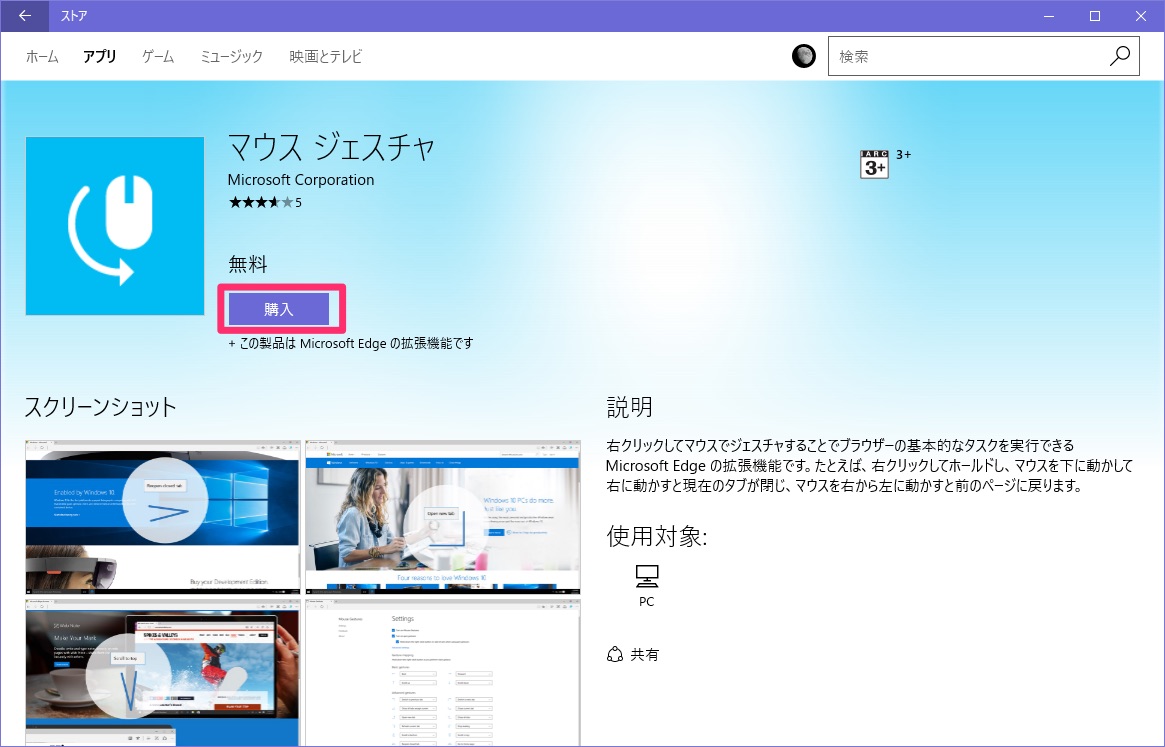Click the 説明 heading
Image resolution: width=1165 pixels, height=747 pixels.
coord(629,407)
